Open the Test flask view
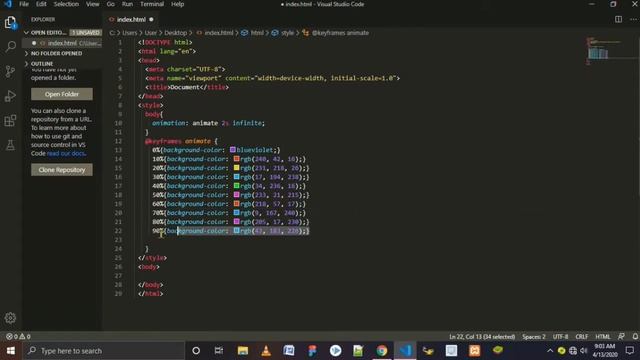640x360 pixels. coord(11,145)
